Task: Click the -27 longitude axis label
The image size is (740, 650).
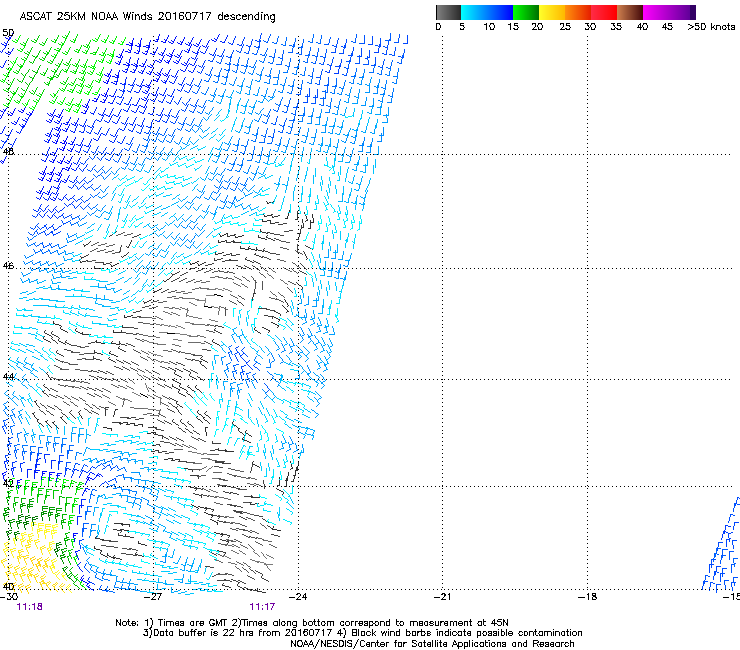Action: coord(153,597)
